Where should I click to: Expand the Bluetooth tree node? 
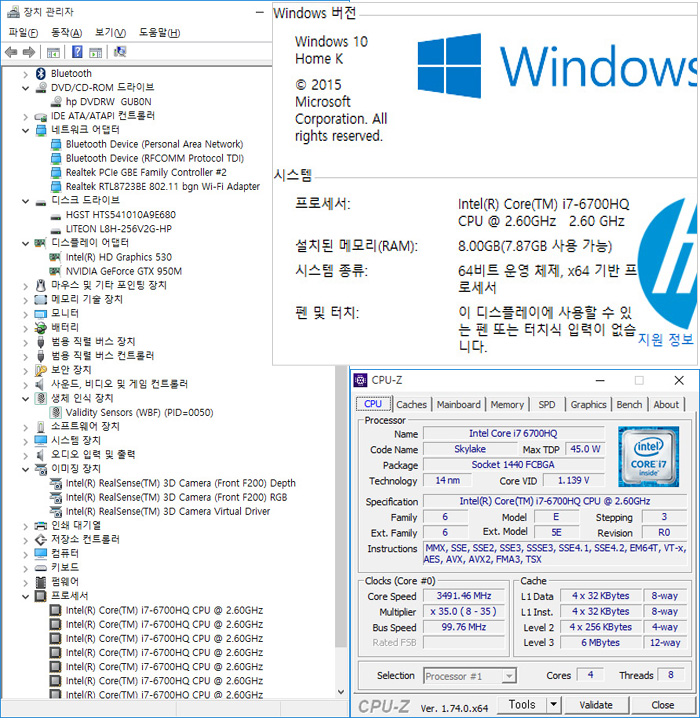tap(25, 74)
